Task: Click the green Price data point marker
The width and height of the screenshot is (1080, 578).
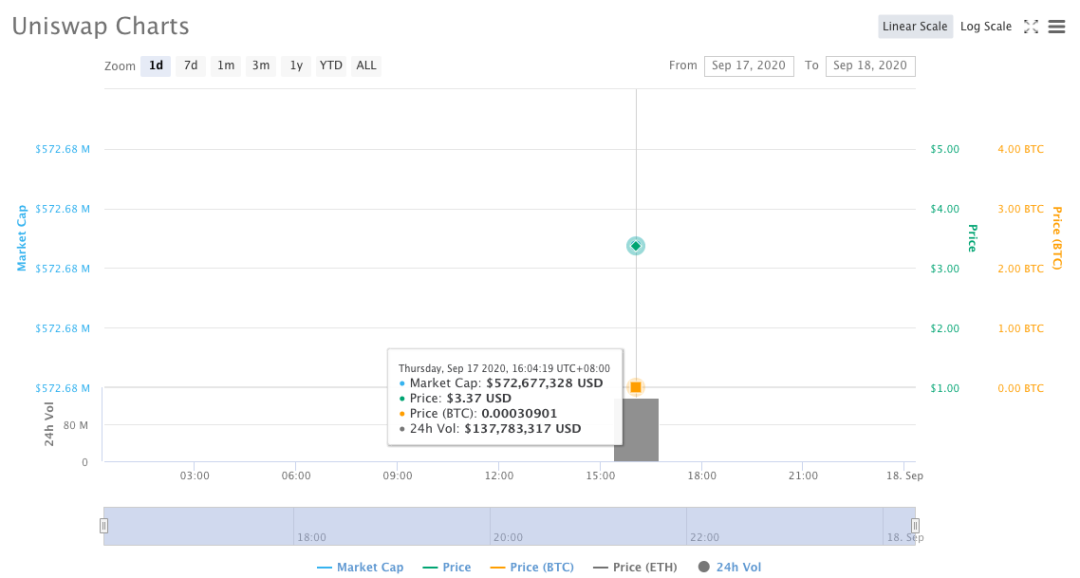Action: click(x=636, y=246)
